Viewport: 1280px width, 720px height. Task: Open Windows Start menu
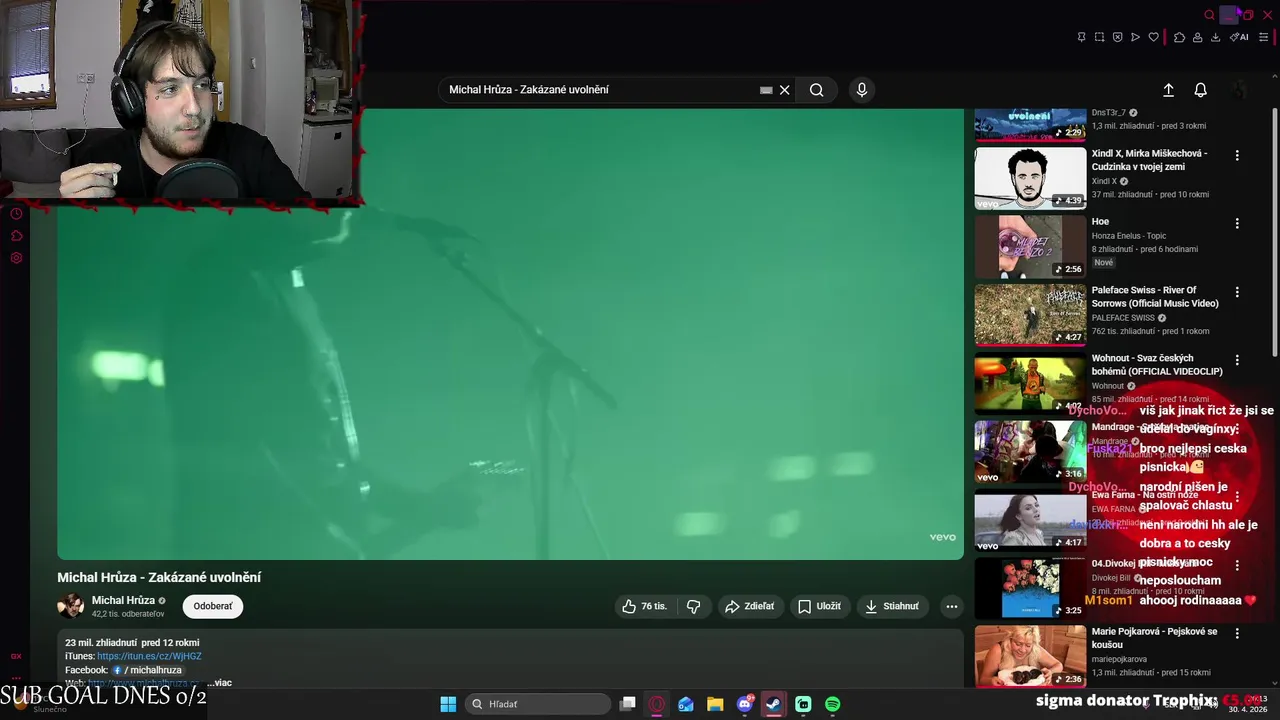[448, 704]
